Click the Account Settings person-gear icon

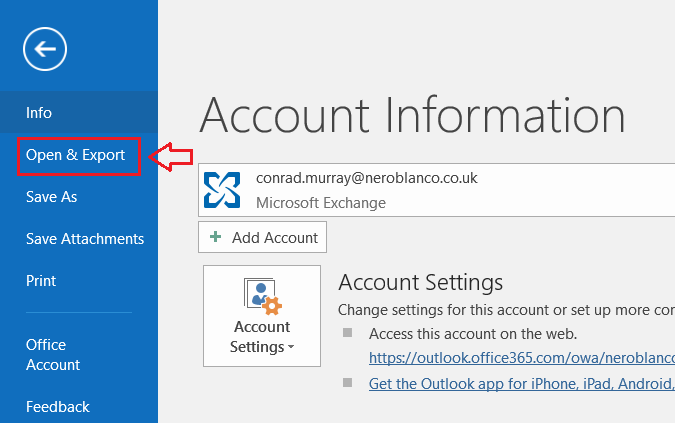point(263,296)
